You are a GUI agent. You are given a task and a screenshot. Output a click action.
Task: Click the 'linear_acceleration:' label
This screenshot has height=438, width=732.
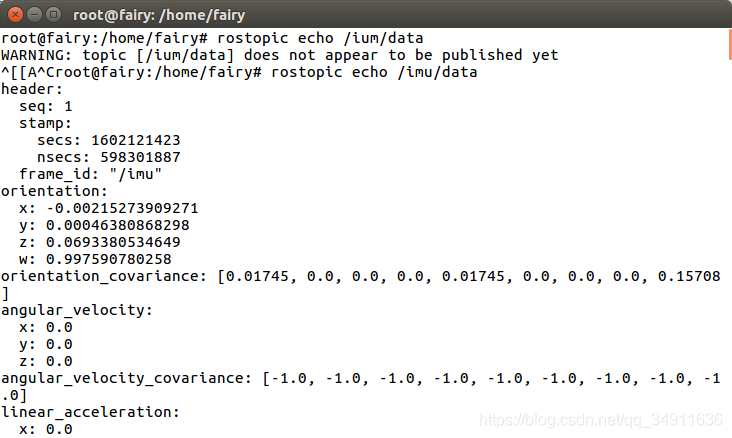pos(91,412)
